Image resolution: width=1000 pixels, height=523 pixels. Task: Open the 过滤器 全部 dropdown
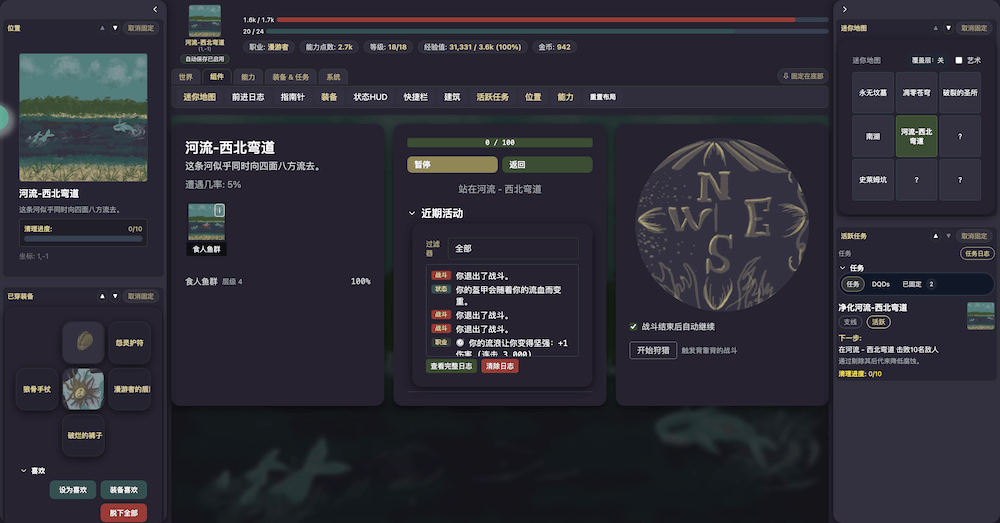pos(513,248)
